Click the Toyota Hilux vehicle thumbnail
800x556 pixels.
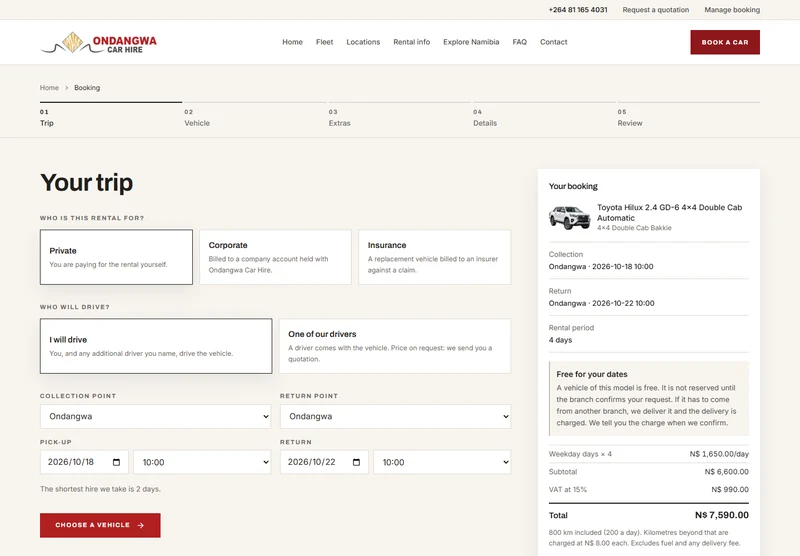click(x=569, y=217)
